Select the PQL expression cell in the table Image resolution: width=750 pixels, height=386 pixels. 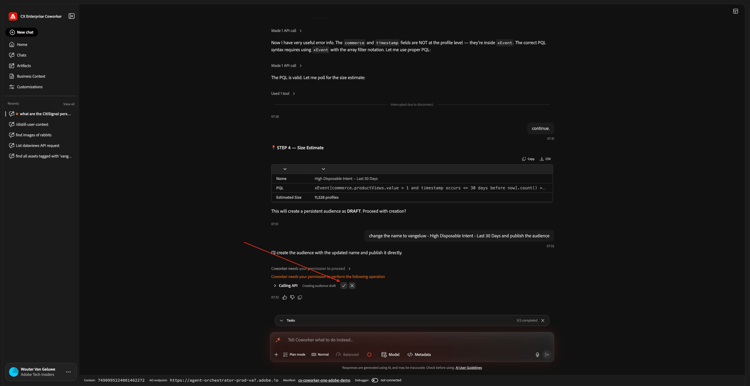click(430, 188)
